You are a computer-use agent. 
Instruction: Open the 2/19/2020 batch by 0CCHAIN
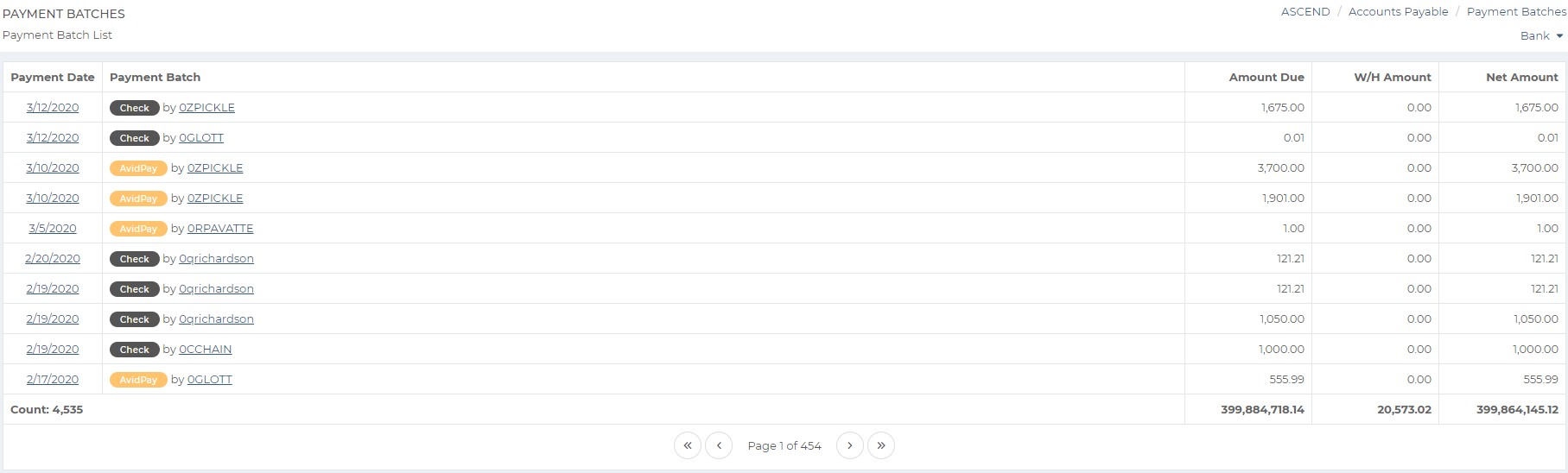click(x=53, y=349)
